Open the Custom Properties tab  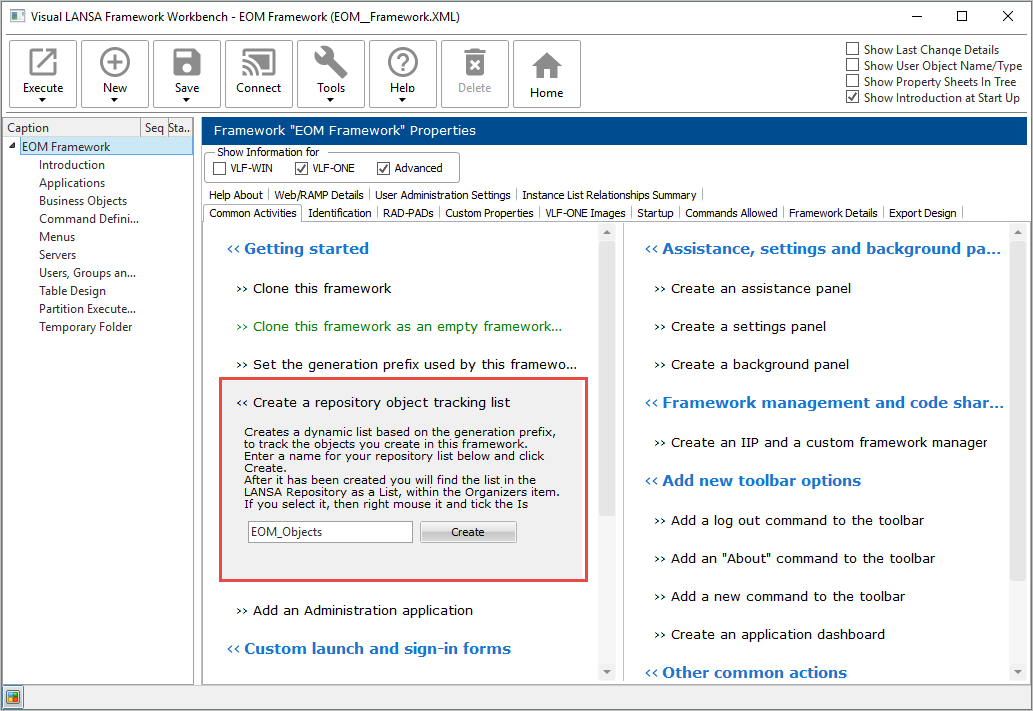tap(489, 213)
